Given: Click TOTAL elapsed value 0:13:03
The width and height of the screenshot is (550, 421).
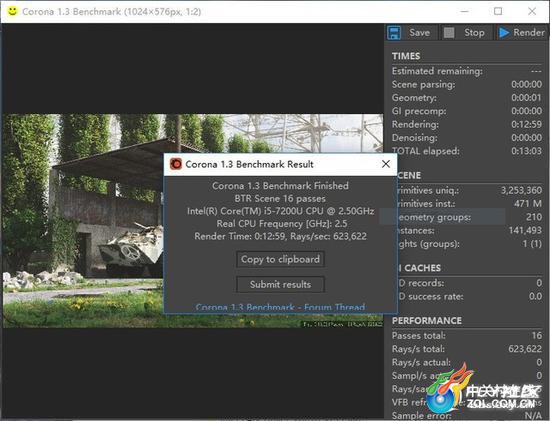Looking at the screenshot, I should coord(526,151).
